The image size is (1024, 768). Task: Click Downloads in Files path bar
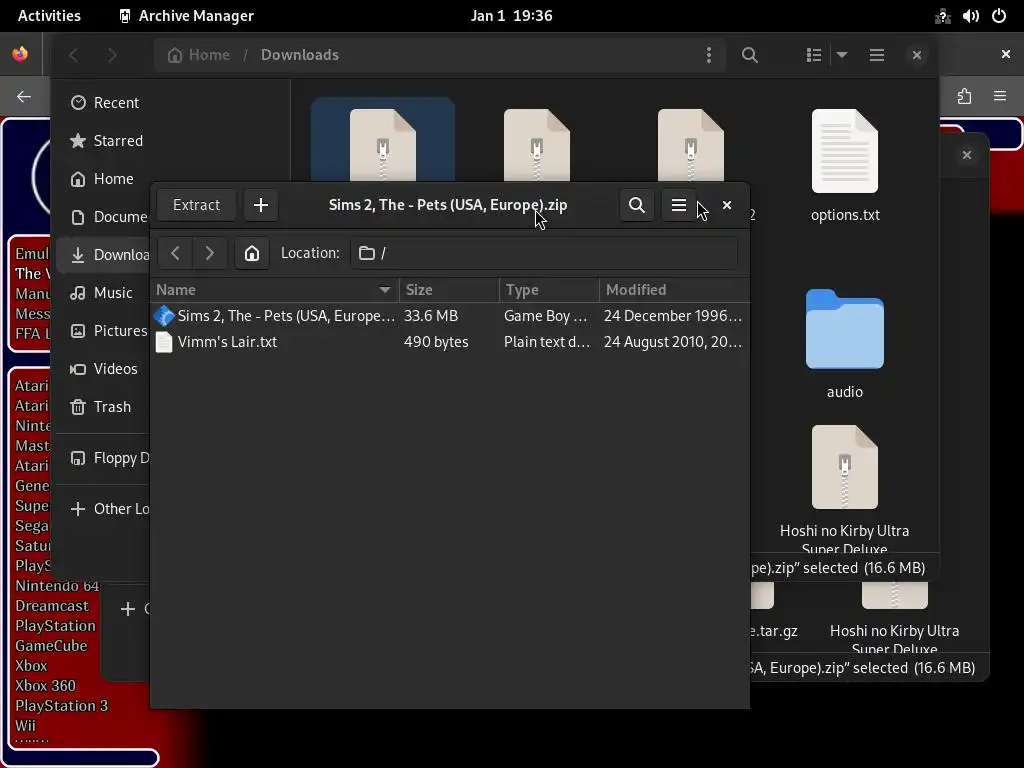click(300, 55)
